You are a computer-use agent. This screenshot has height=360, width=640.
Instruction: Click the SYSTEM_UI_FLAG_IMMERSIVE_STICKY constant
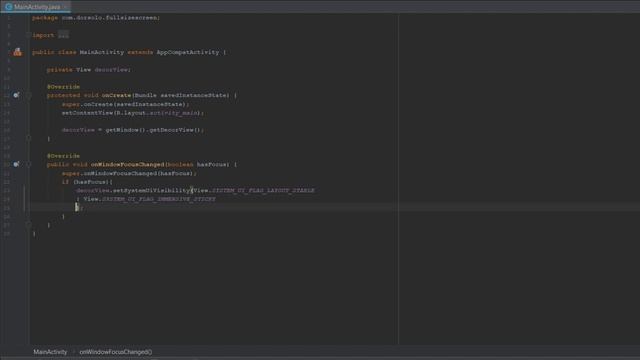158,199
